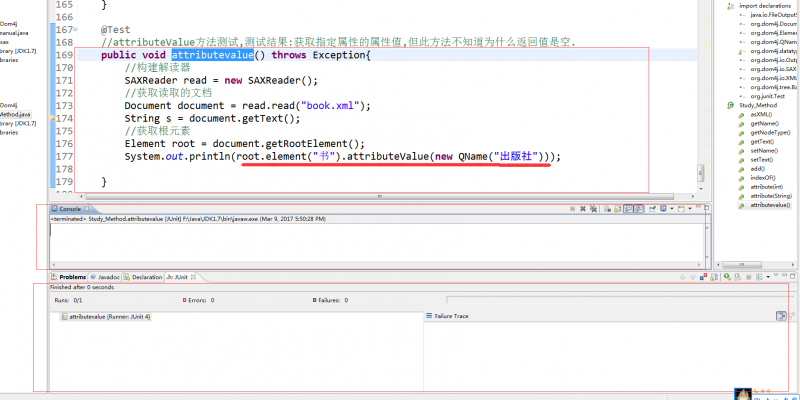Click the JUnit Rerun Test icon
800x400 pixels.
pyautogui.click(x=727, y=277)
